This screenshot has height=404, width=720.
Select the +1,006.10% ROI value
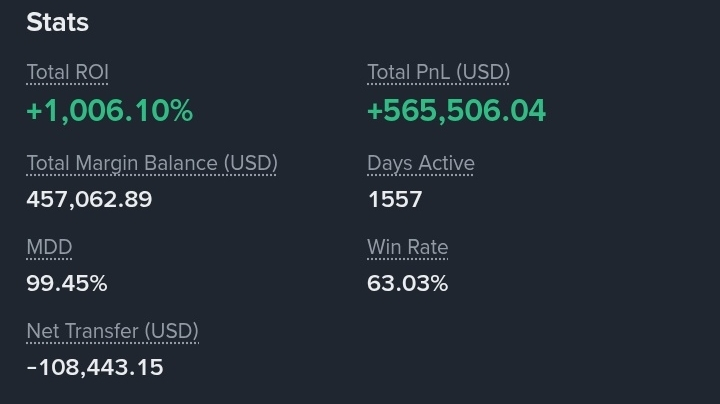coord(109,111)
